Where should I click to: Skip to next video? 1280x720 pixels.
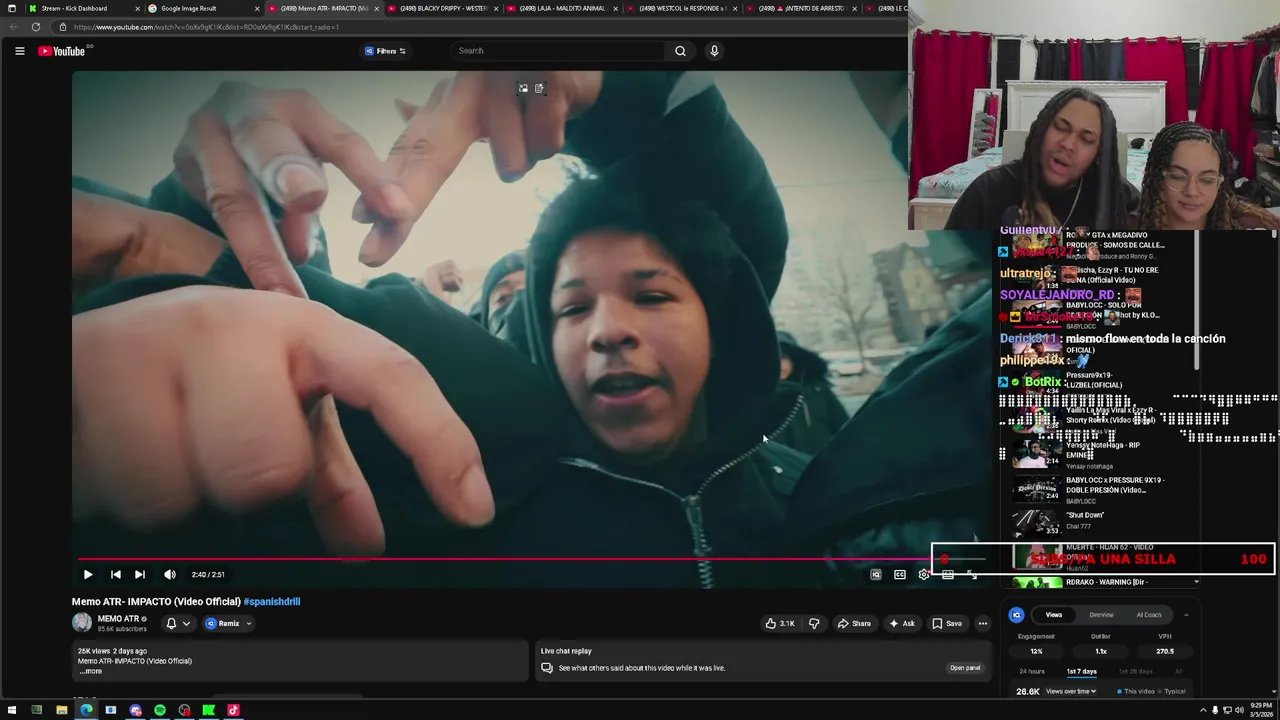pos(140,574)
